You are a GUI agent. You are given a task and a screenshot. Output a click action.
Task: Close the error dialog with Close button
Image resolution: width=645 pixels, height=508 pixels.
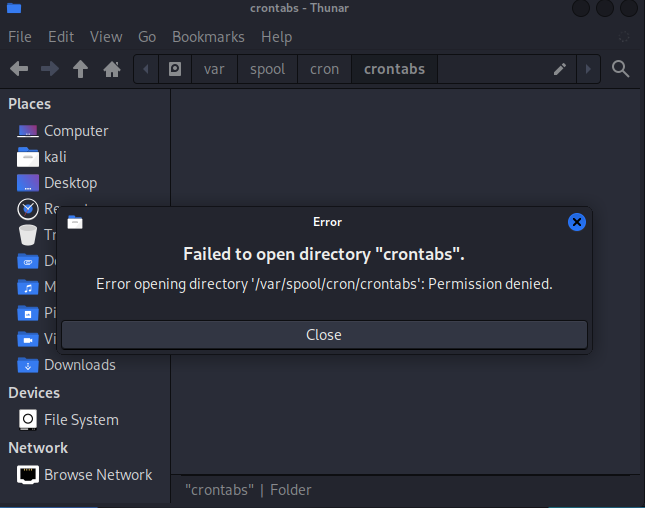pos(324,335)
